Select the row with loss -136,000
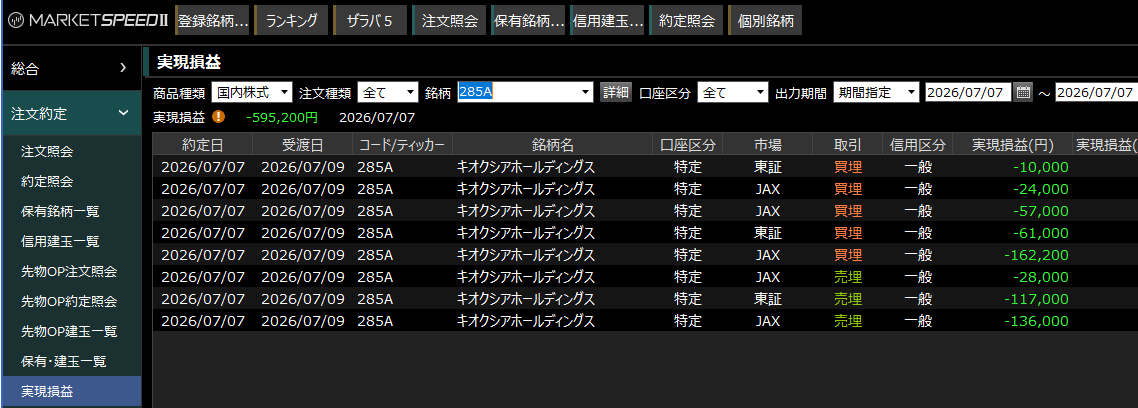Screen dimensions: 1138x408 tap(645, 321)
